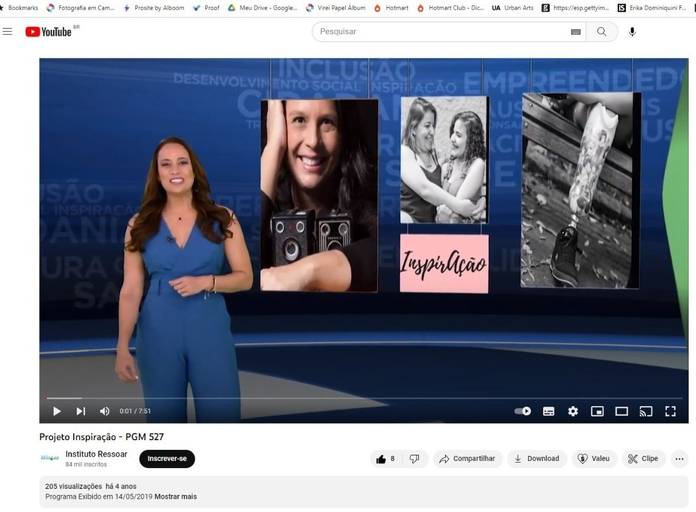The width and height of the screenshot is (696, 512).
Task: Dislike the video with thumbs down
Action: (x=415, y=459)
